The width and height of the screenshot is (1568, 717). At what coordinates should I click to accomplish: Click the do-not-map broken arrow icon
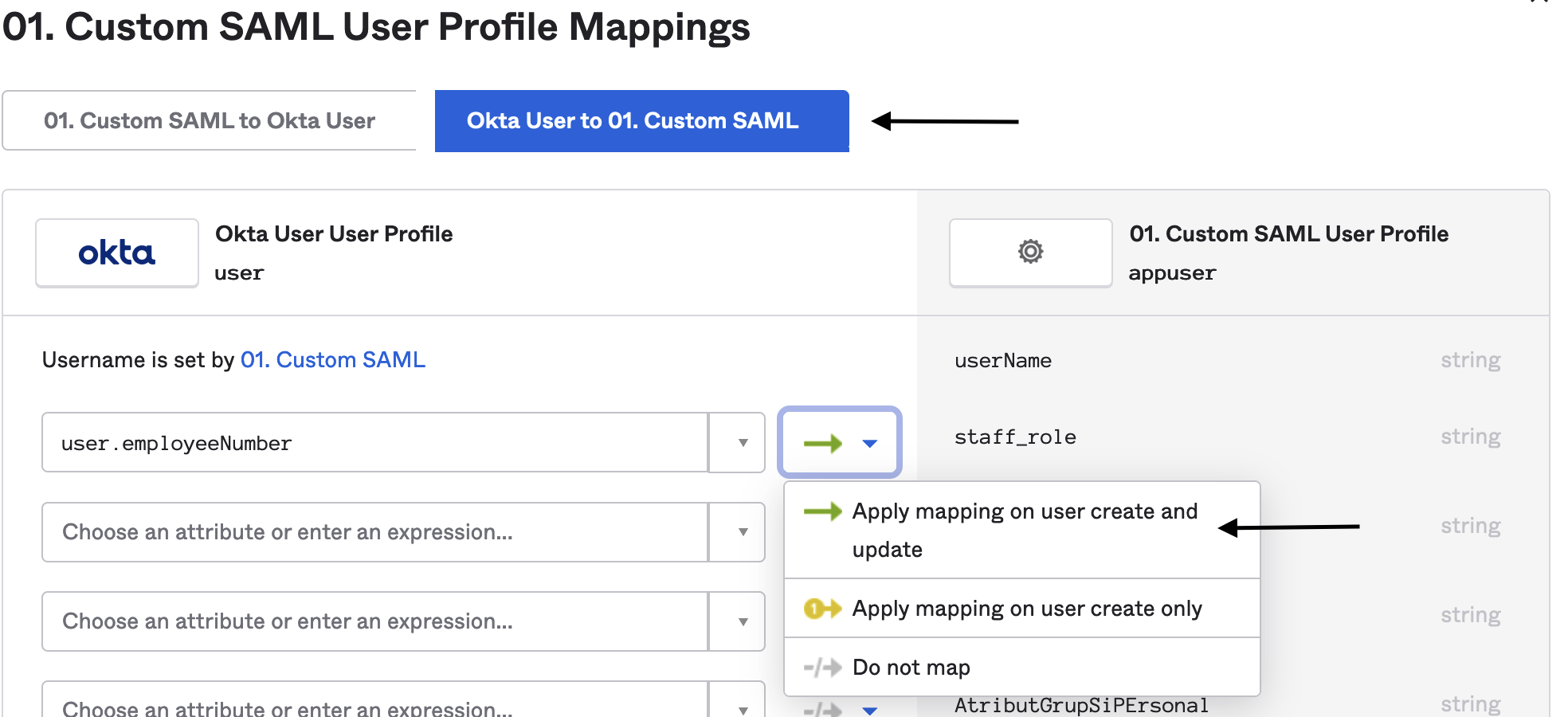pyautogui.click(x=821, y=667)
